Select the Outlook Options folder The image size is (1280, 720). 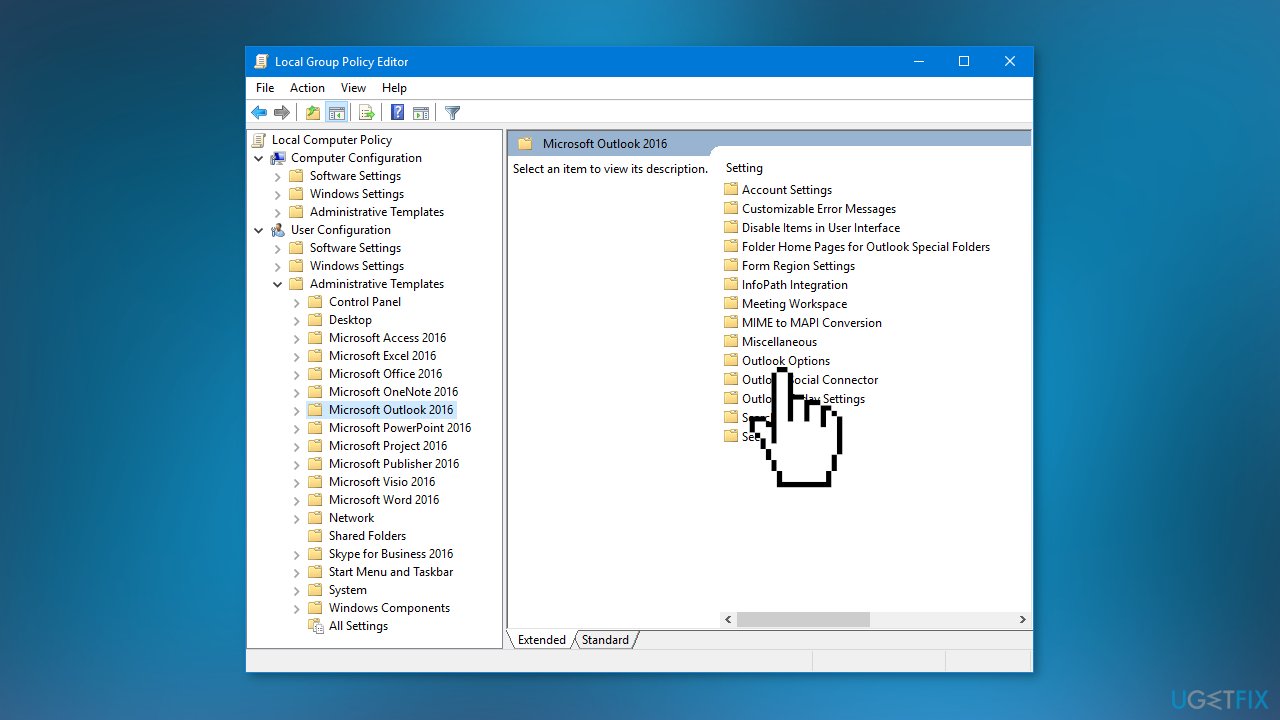point(786,361)
